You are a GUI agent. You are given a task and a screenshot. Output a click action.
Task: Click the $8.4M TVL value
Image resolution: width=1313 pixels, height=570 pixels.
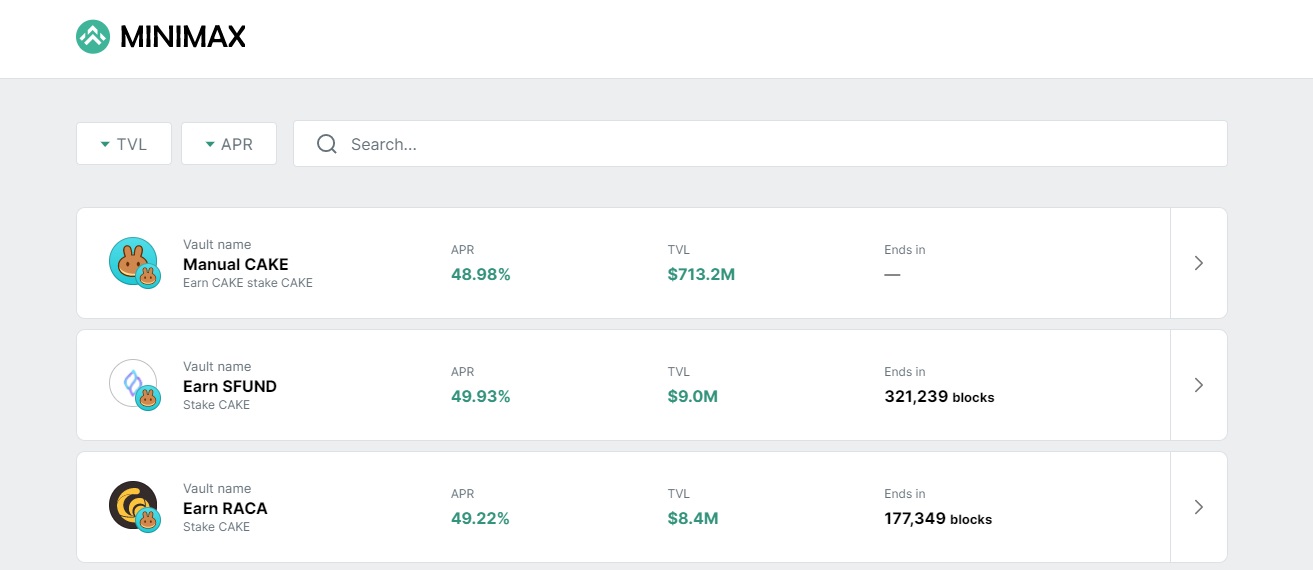(x=693, y=518)
